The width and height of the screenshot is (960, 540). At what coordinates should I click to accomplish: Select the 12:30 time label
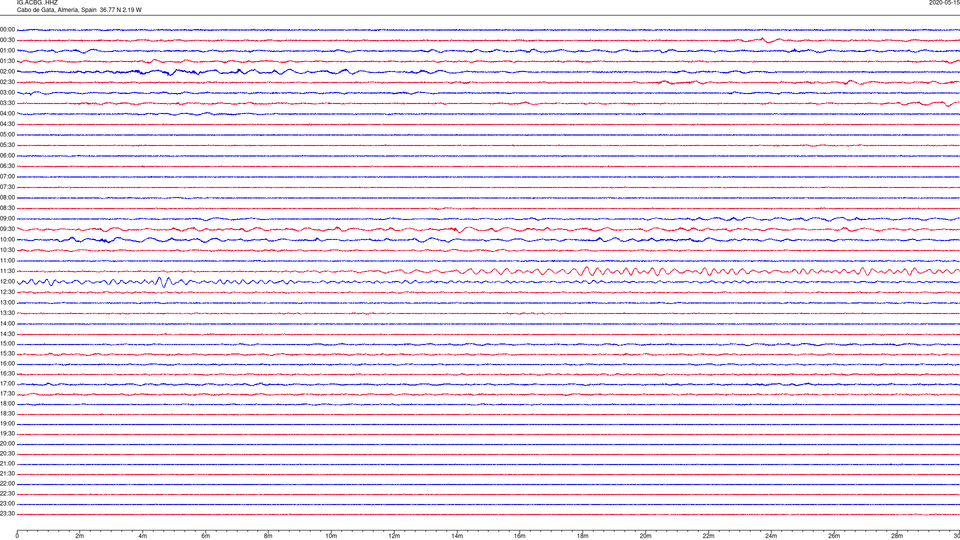point(7,292)
